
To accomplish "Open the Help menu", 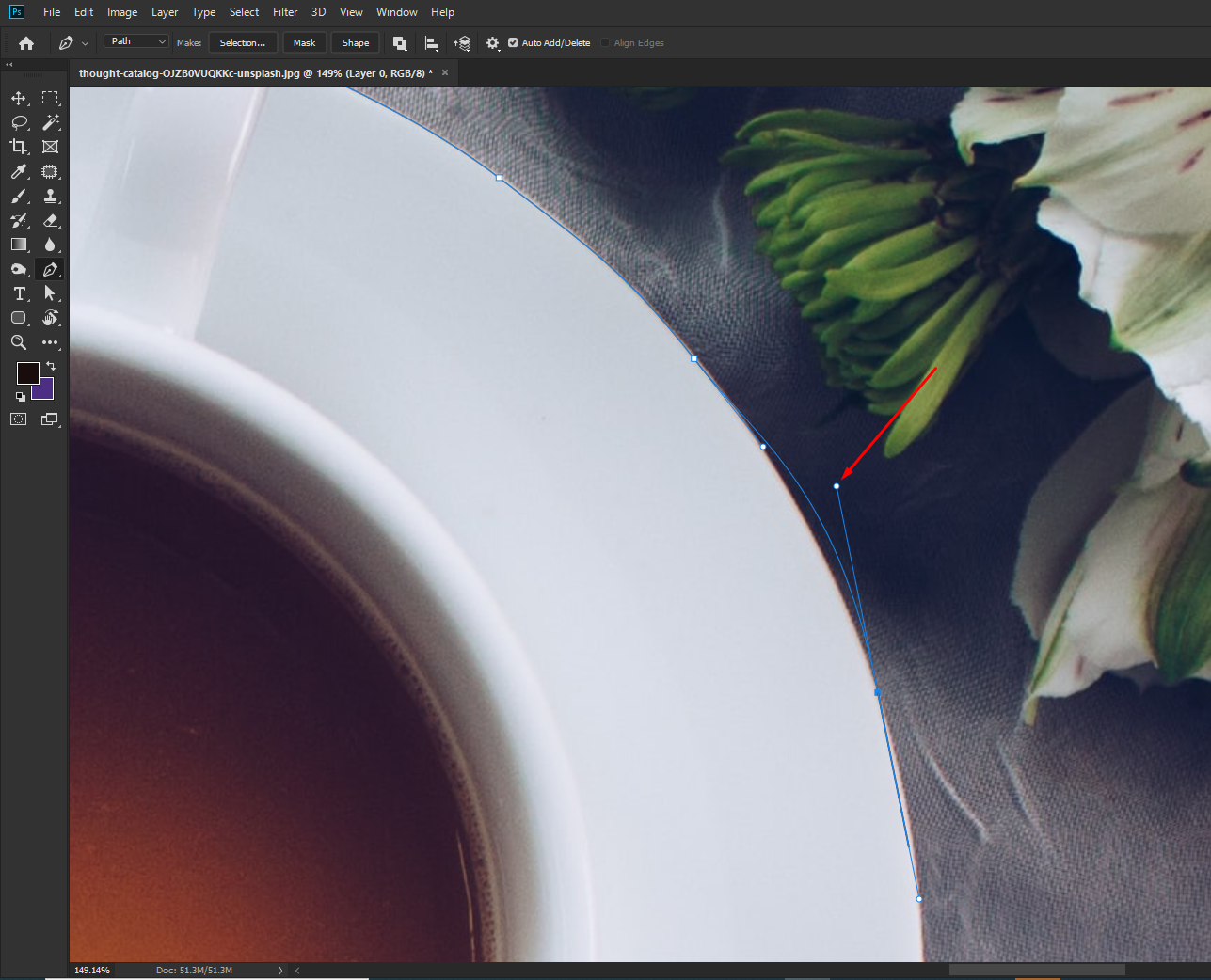I will point(442,12).
